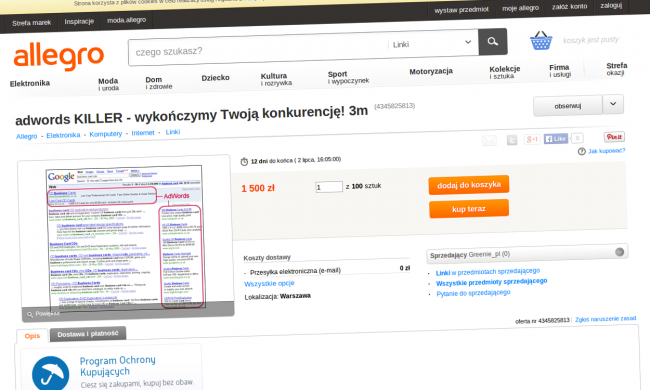This screenshot has width=650, height=390.
Task: Click the Allegro breadcrumb link
Action: coord(27,136)
